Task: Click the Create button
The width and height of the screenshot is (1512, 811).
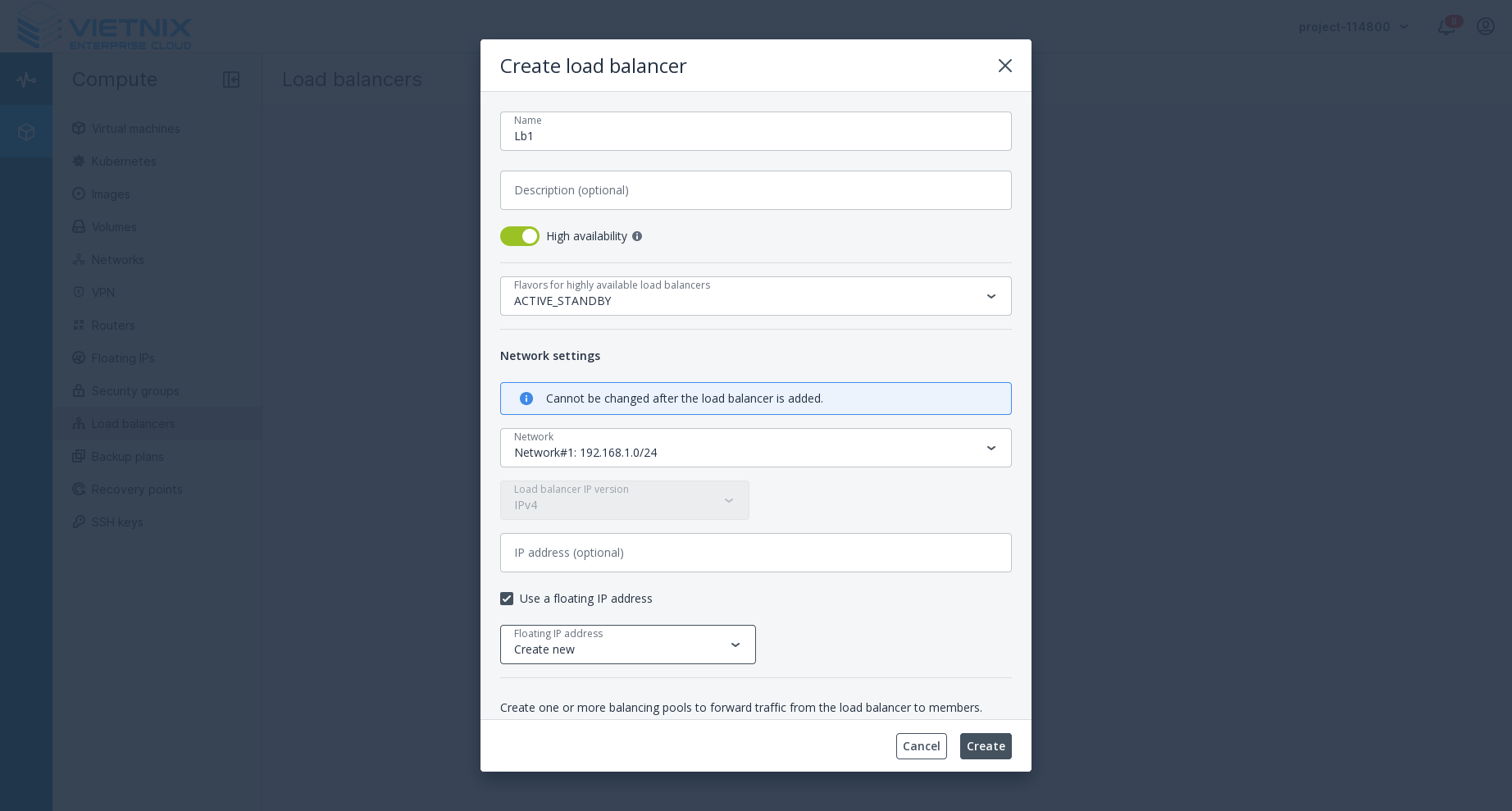Action: click(985, 746)
